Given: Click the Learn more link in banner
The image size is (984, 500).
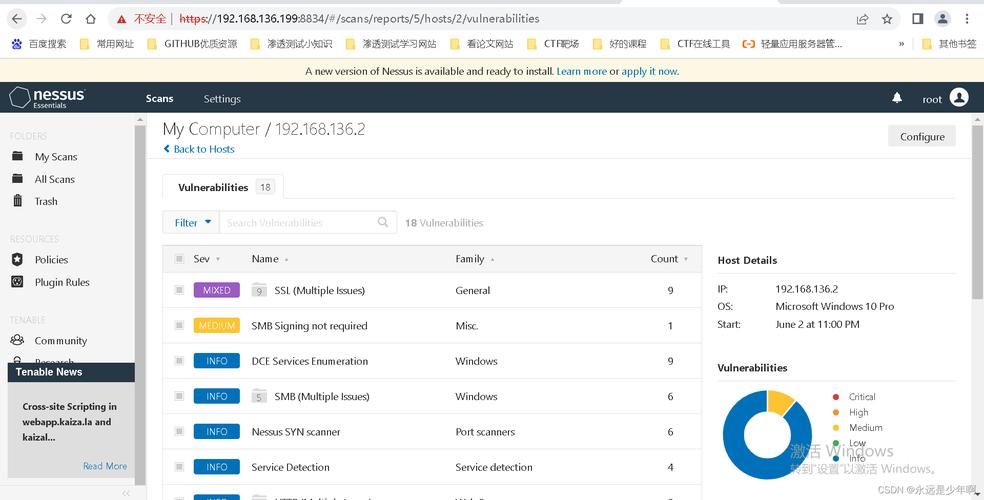Looking at the screenshot, I should [x=581, y=72].
